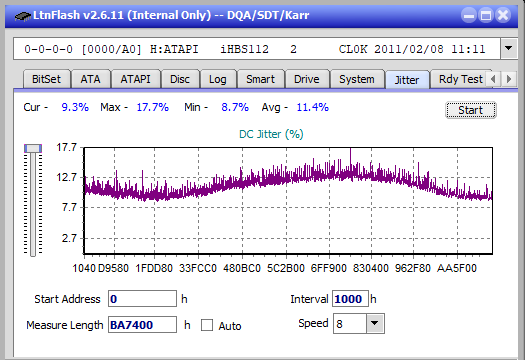525x360 pixels.
Task: Minimize the LtnFlash window
Action: [x=469, y=15]
